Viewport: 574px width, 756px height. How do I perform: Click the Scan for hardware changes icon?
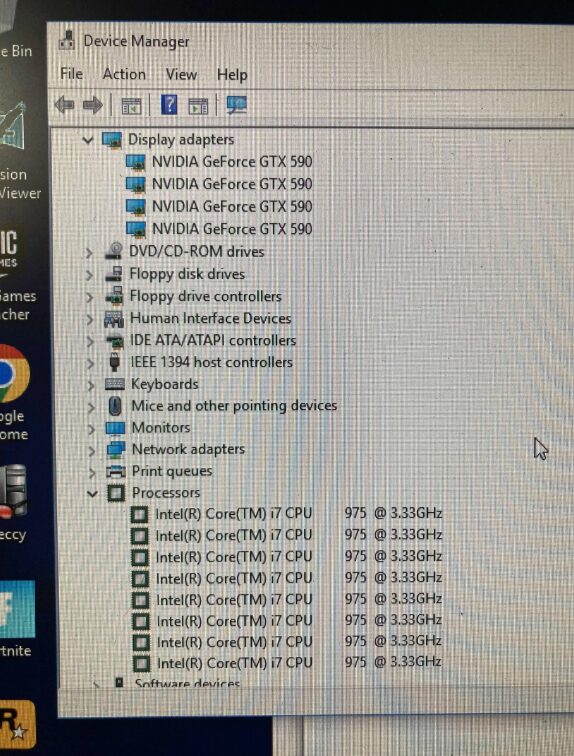236,105
